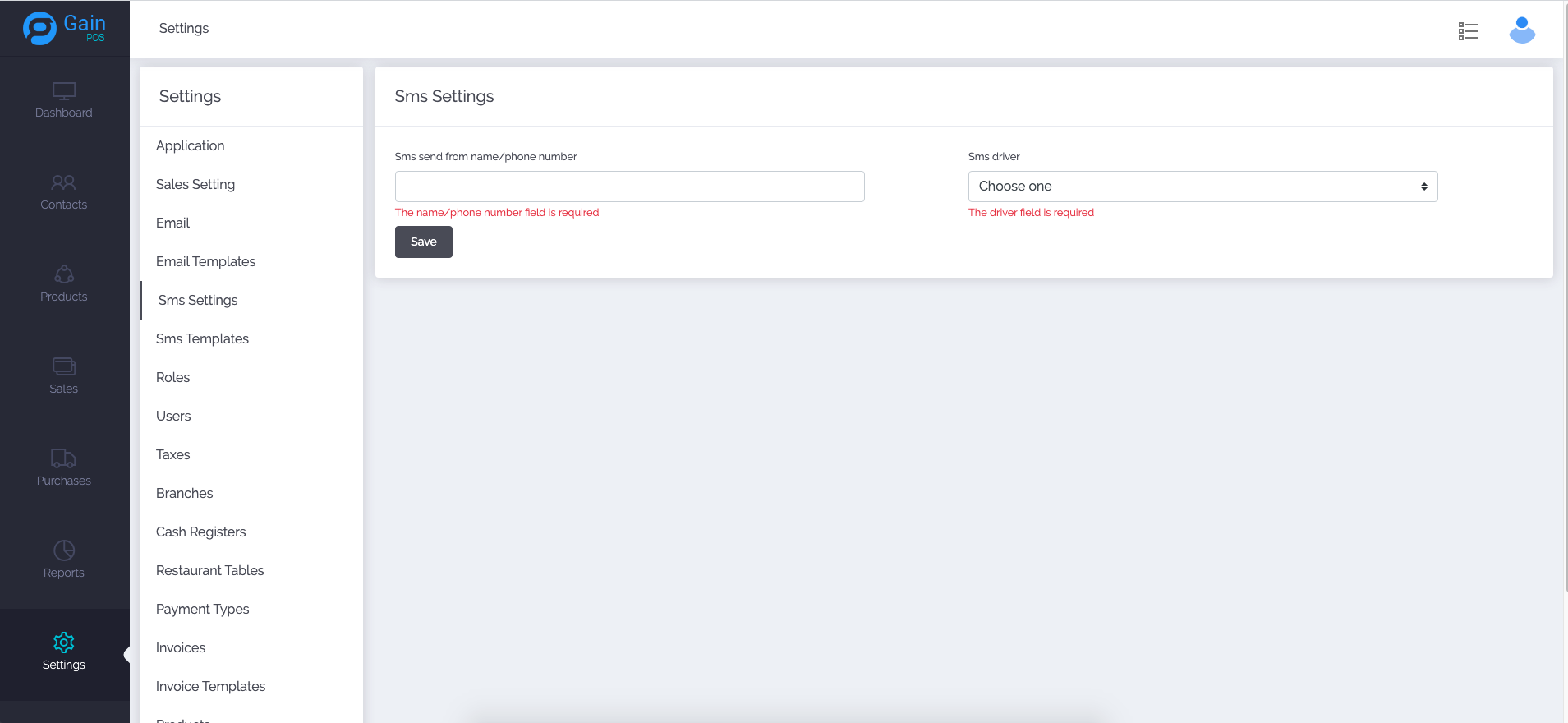Viewport: 1568px width, 723px height.
Task: Click the Products sidebar icon
Action: [x=64, y=274]
